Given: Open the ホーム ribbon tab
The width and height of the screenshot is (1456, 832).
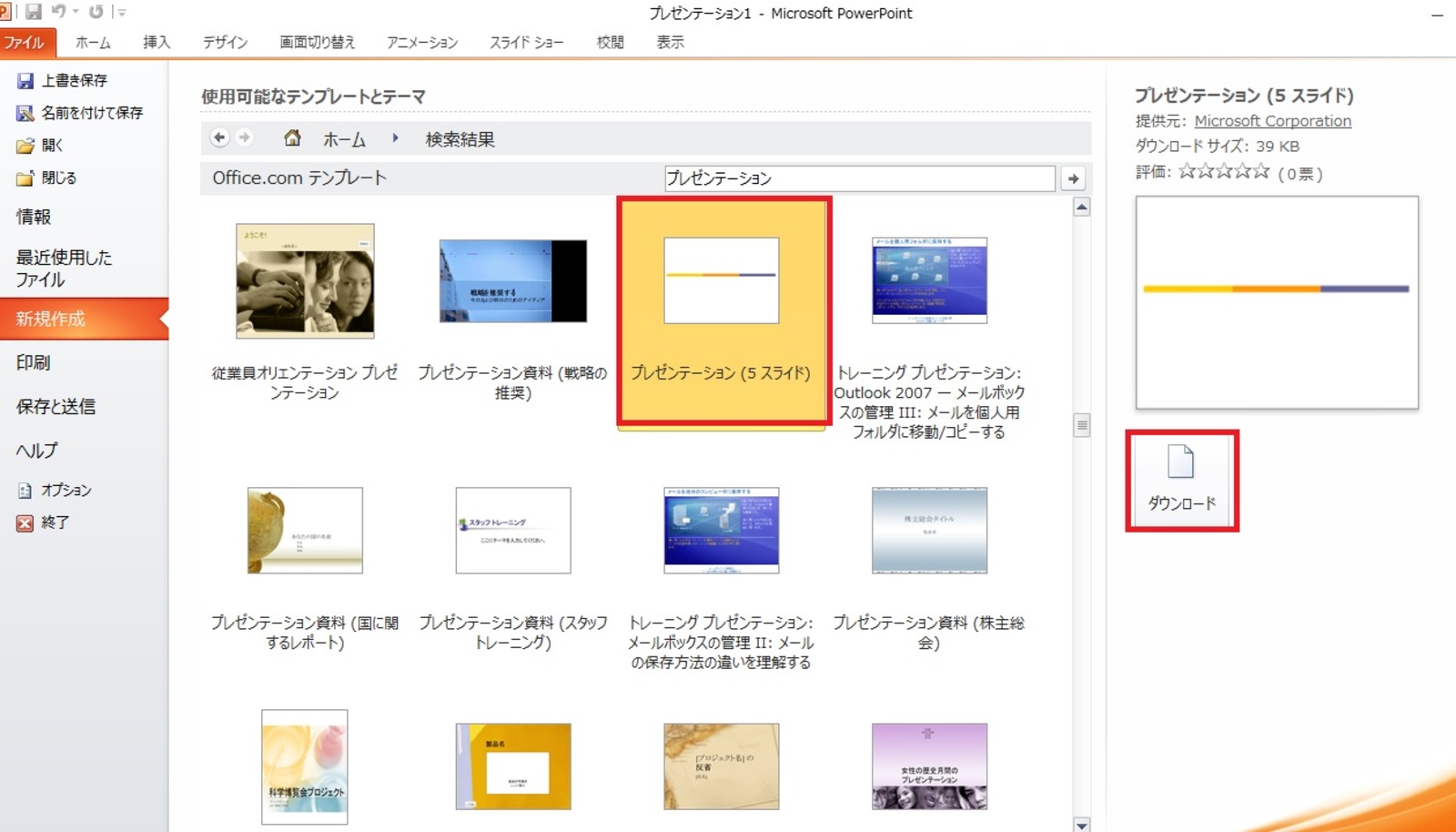Looking at the screenshot, I should coord(93,42).
